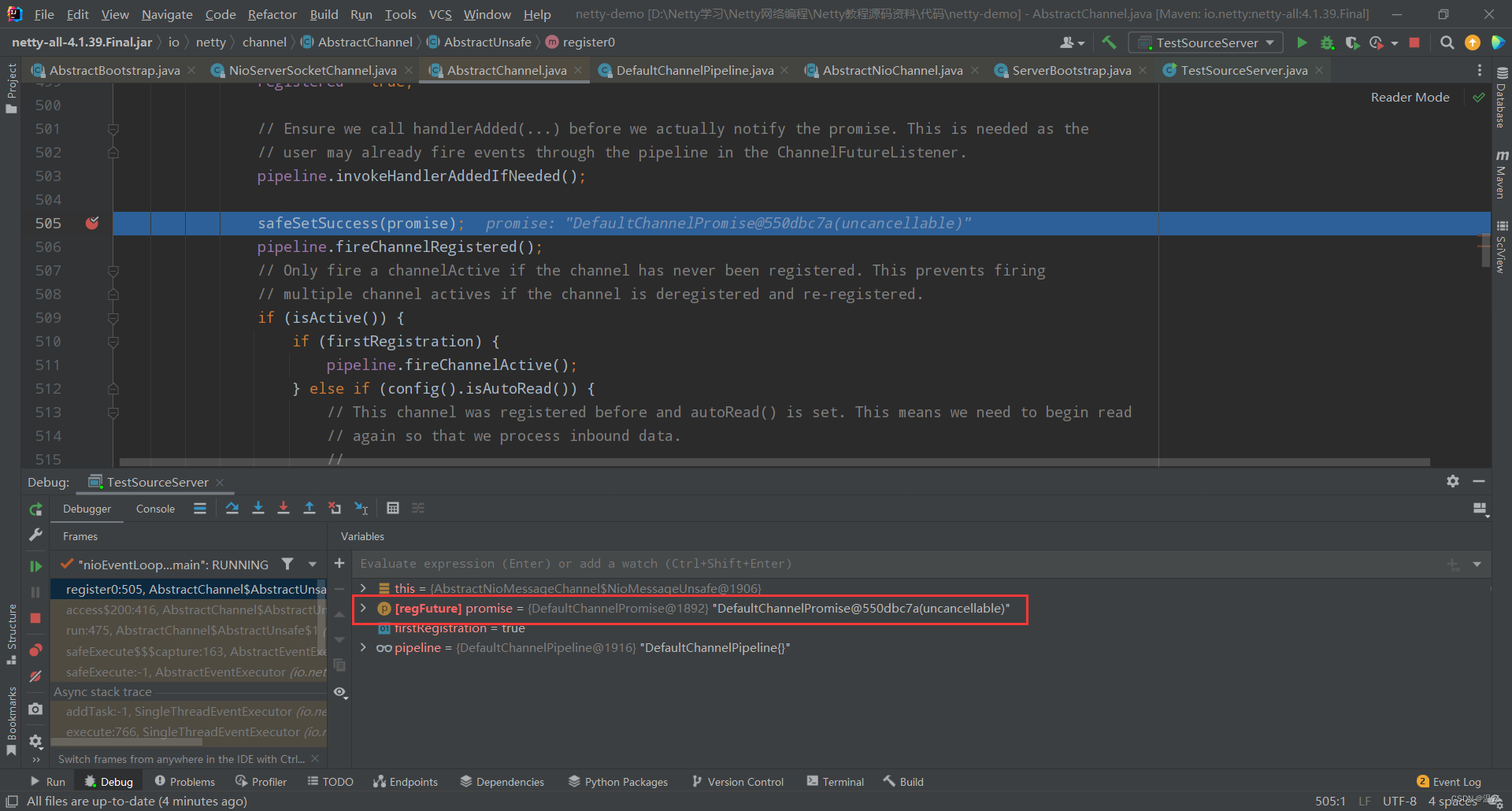Switch to the ServerBootstrap.java tab
This screenshot has width=1512, height=811.
[1071, 70]
